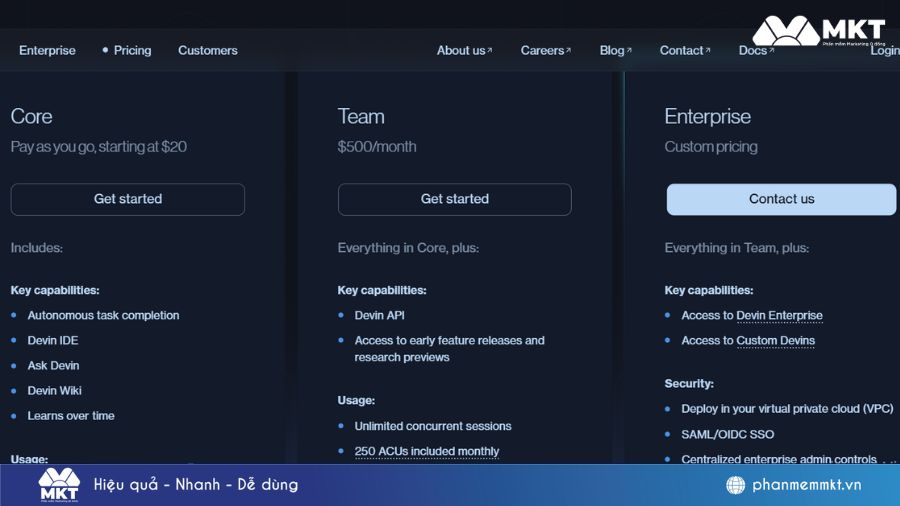Click Get started under Core plan
Viewport: 900px width, 506px height.
pos(127,199)
